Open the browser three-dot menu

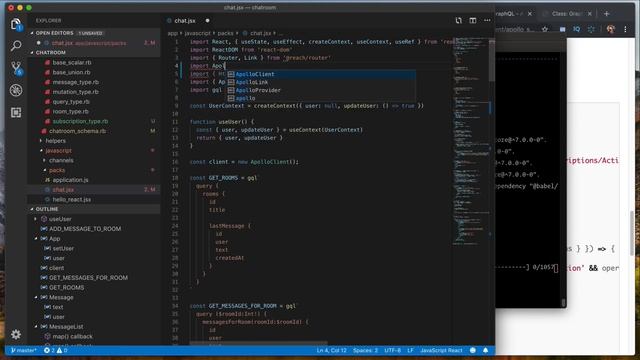point(625,29)
